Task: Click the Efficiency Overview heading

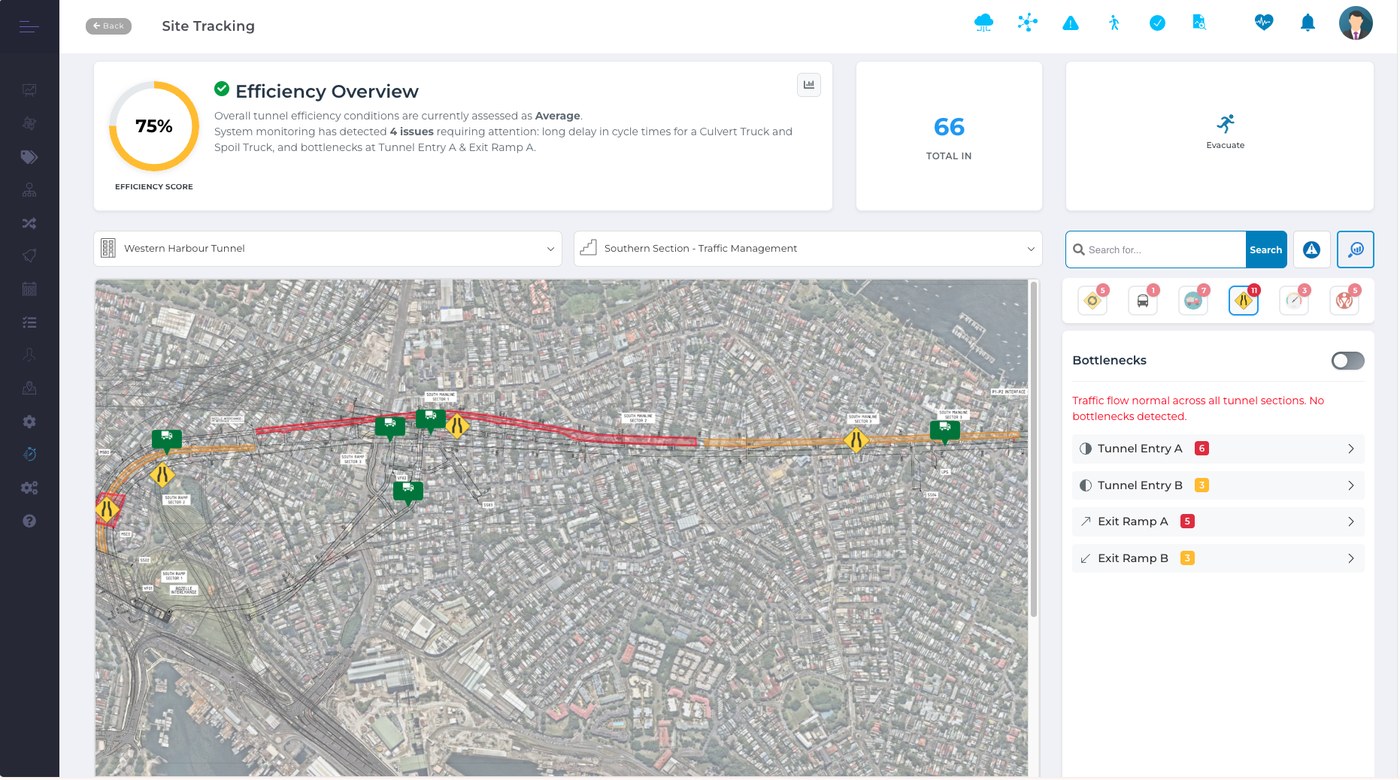Action: tap(327, 91)
